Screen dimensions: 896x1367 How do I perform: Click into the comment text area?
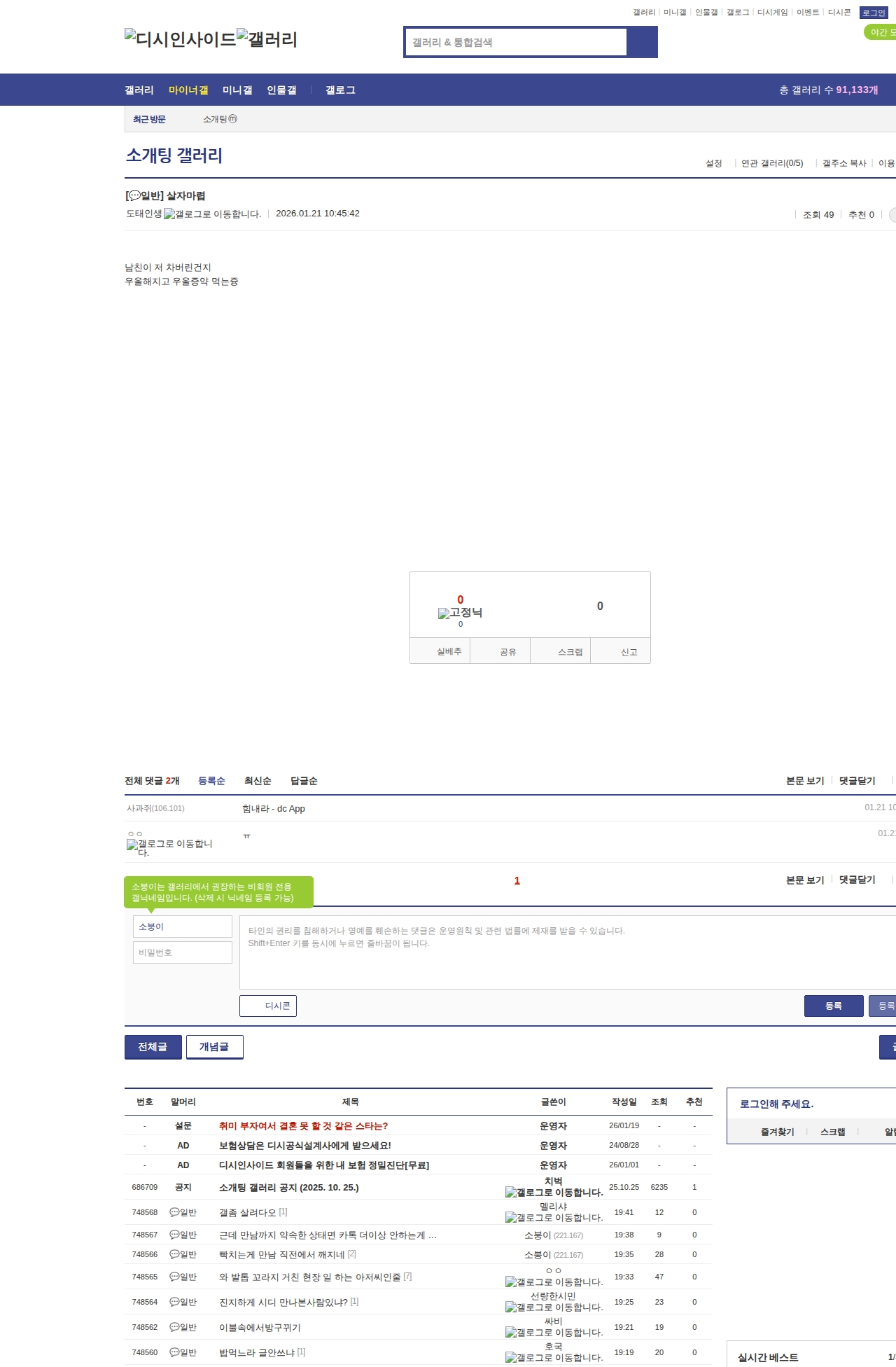tap(568, 952)
